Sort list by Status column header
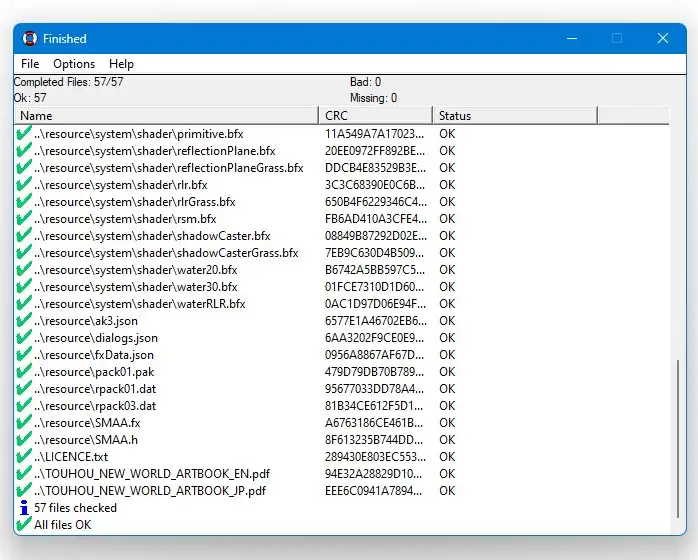 click(x=514, y=116)
